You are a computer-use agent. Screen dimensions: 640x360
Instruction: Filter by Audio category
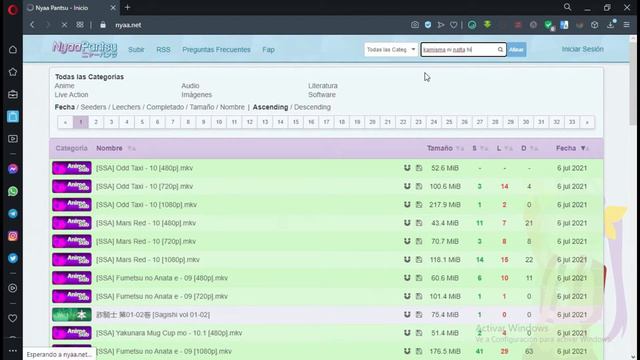click(x=190, y=86)
